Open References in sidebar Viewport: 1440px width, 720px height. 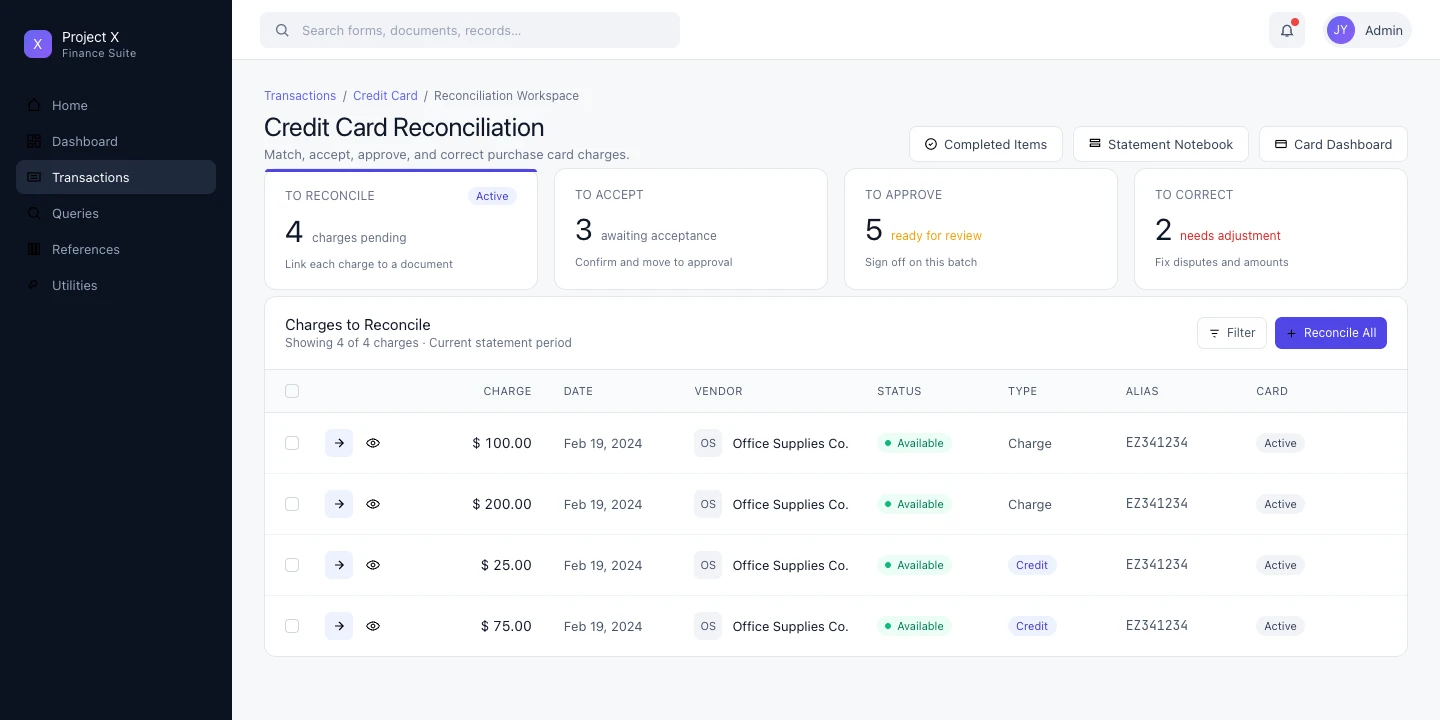tap(116, 249)
